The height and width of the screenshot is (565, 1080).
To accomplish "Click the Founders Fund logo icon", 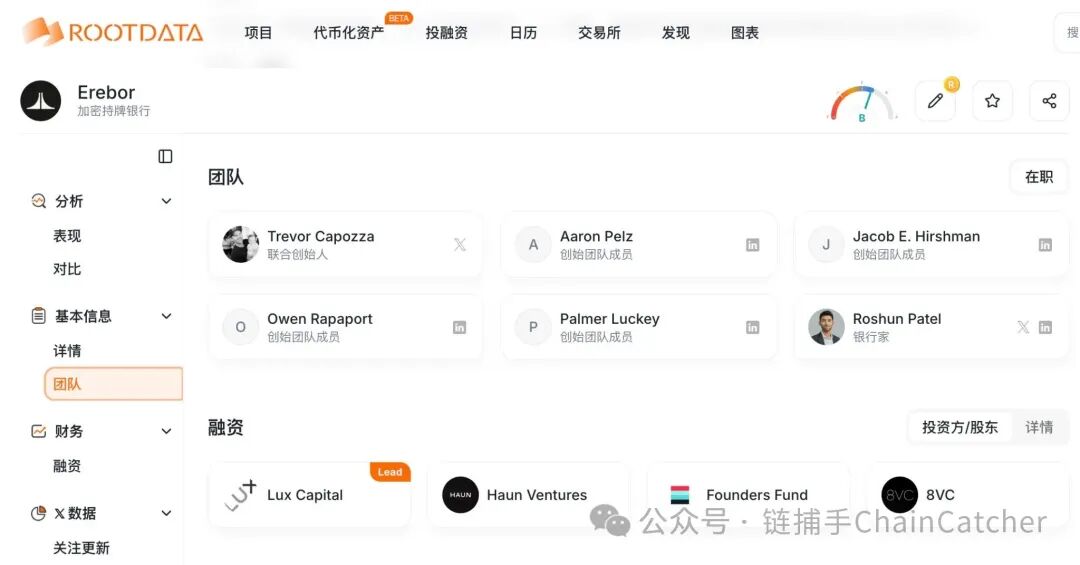I will point(680,495).
